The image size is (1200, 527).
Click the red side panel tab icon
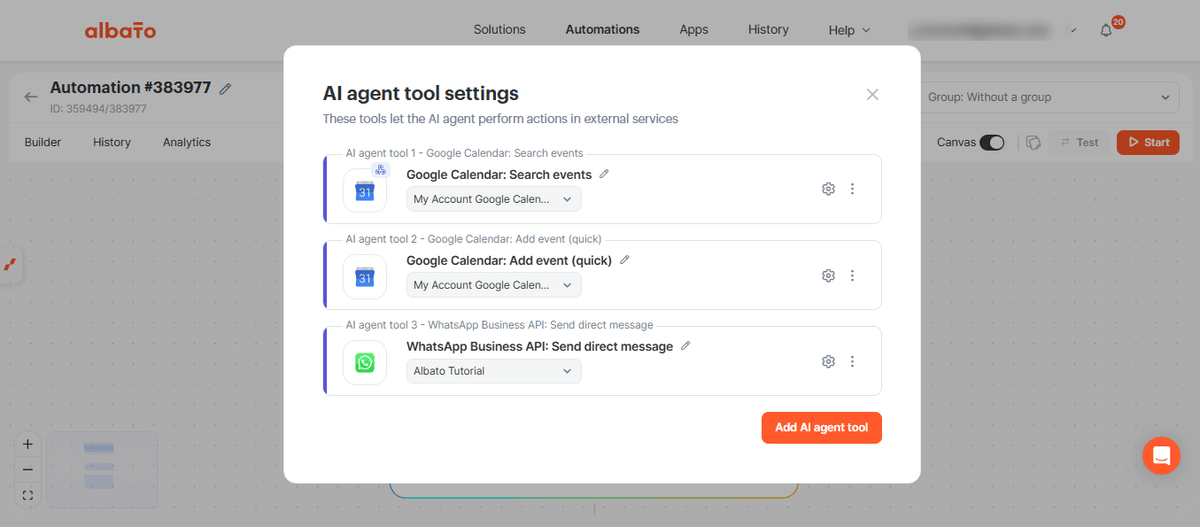[11, 265]
